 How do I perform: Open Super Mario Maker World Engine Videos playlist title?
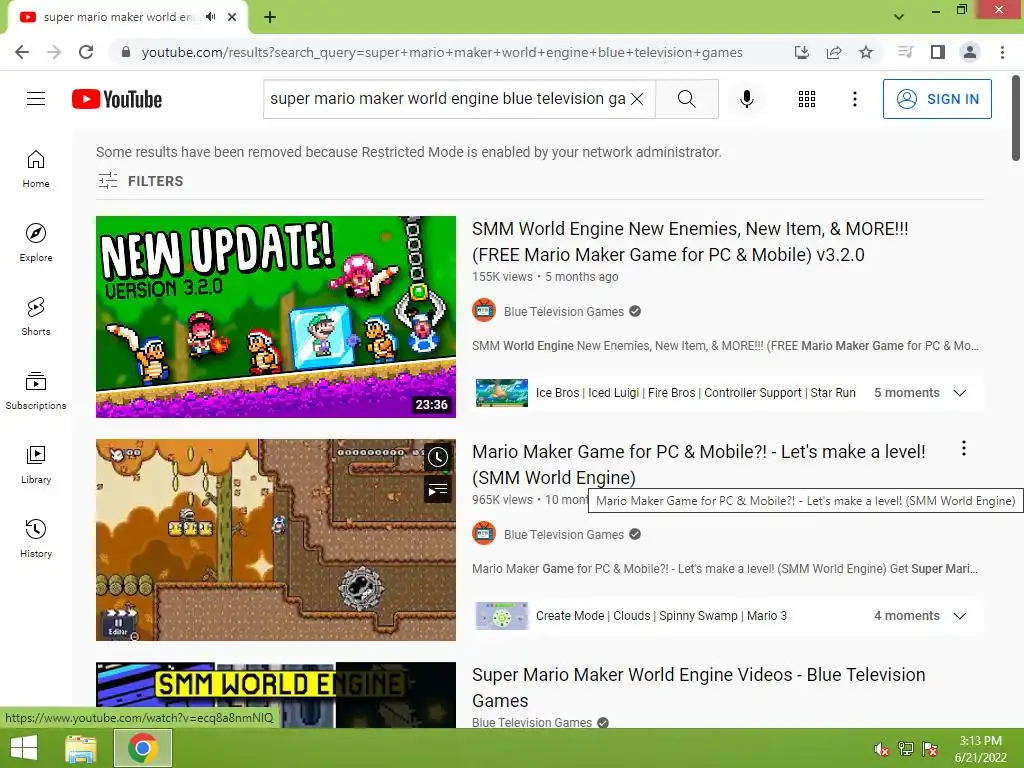[698, 687]
